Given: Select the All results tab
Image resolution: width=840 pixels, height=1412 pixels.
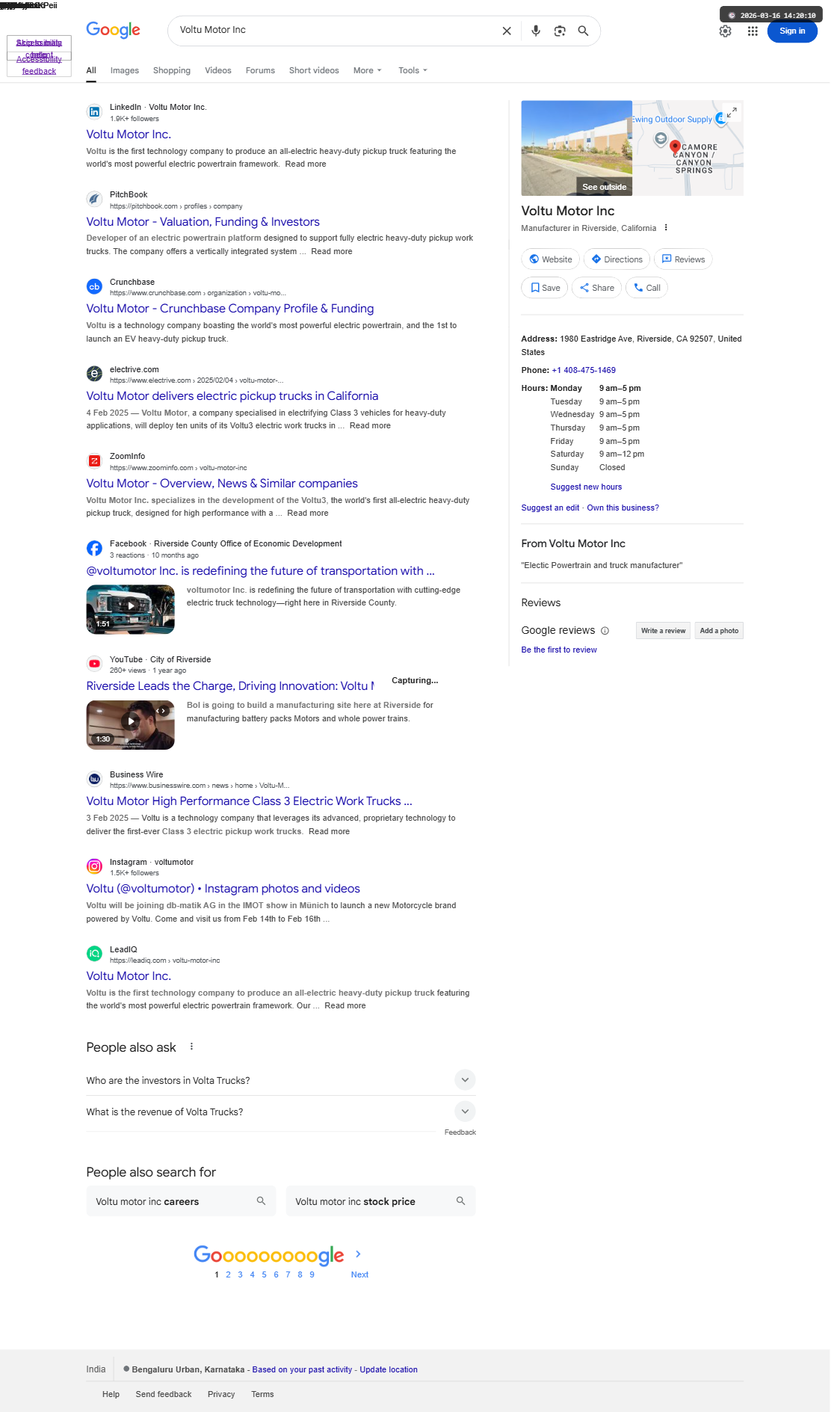Looking at the screenshot, I should pyautogui.click(x=91, y=70).
